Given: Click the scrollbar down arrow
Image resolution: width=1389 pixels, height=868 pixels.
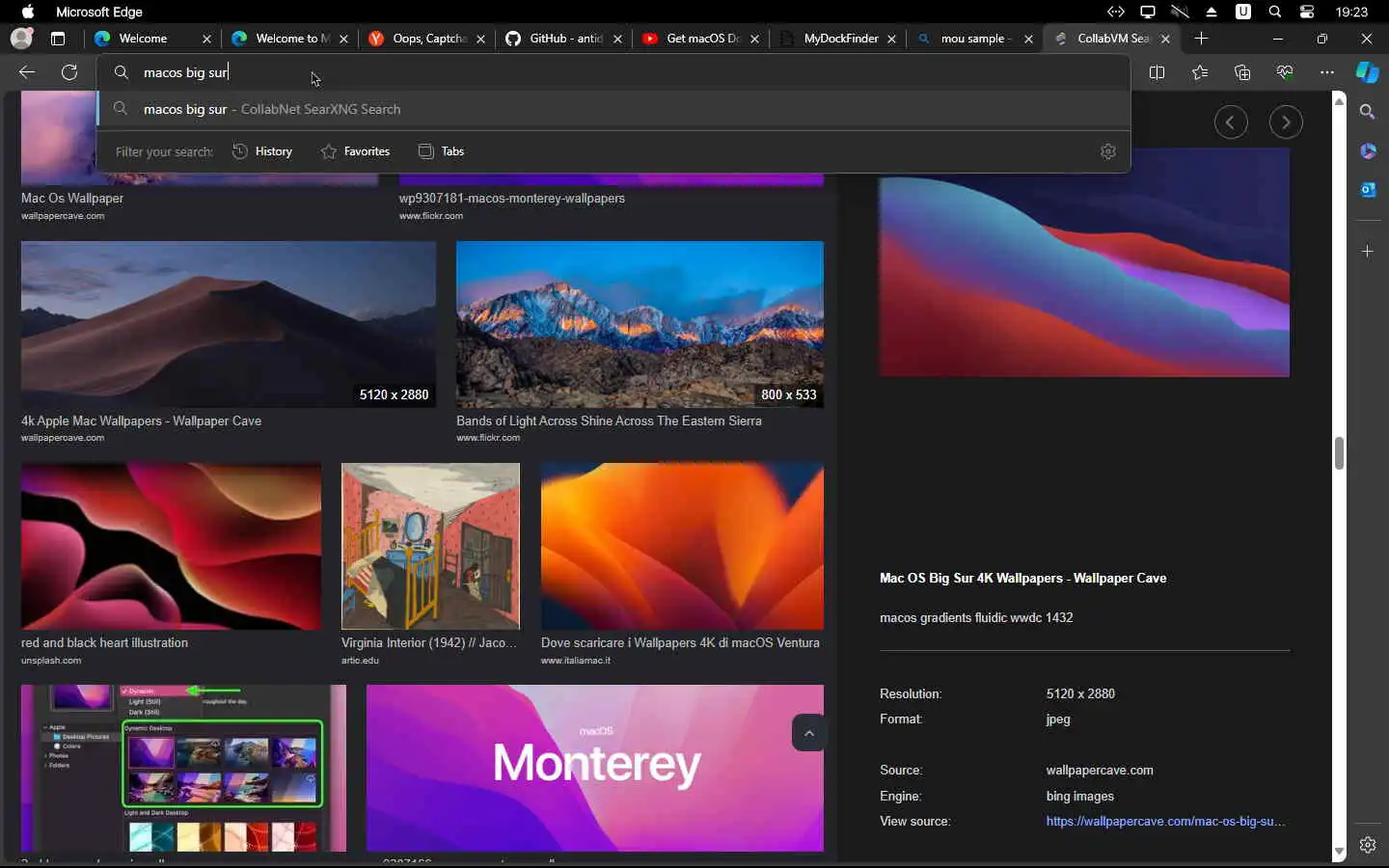Looking at the screenshot, I should (1339, 853).
